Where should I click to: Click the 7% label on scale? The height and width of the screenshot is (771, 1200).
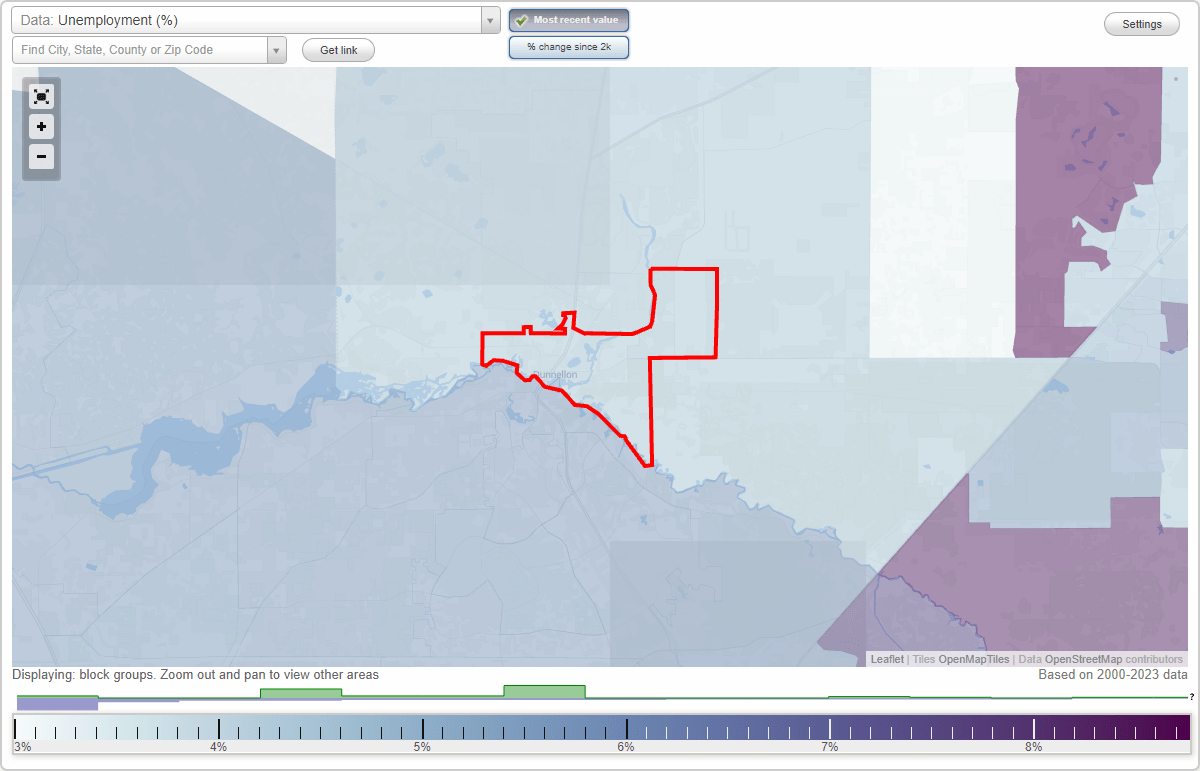coord(829,747)
